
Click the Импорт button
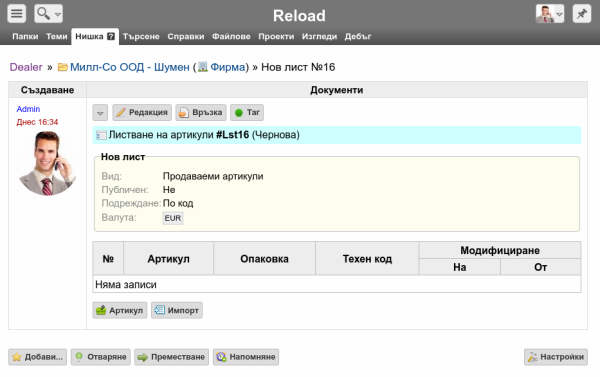[177, 310]
